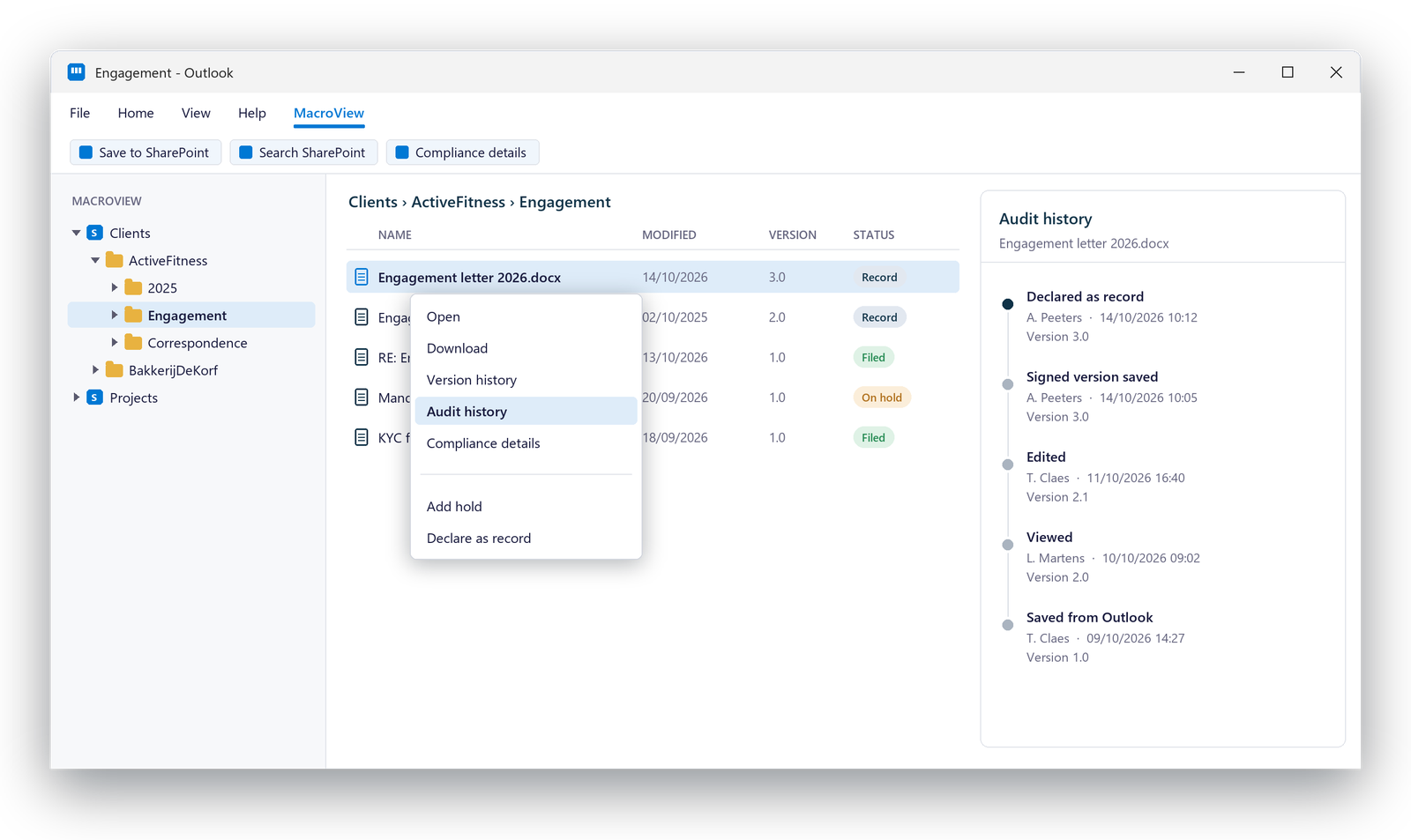Click document icon of the On hold row

coord(362,397)
